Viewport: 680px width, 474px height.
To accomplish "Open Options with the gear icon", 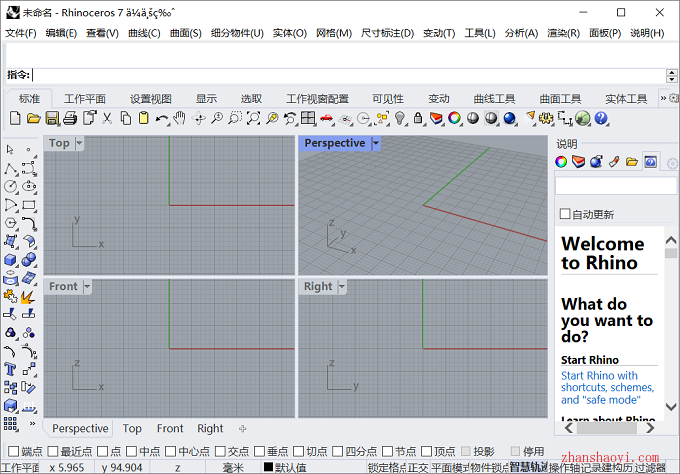I will click(x=546, y=118).
